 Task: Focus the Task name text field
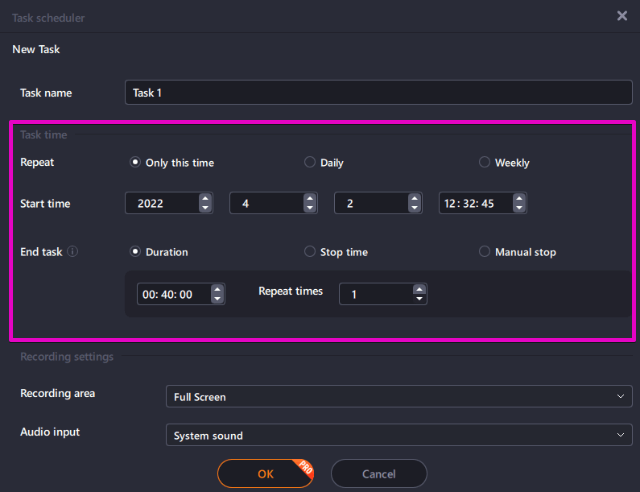click(x=378, y=93)
